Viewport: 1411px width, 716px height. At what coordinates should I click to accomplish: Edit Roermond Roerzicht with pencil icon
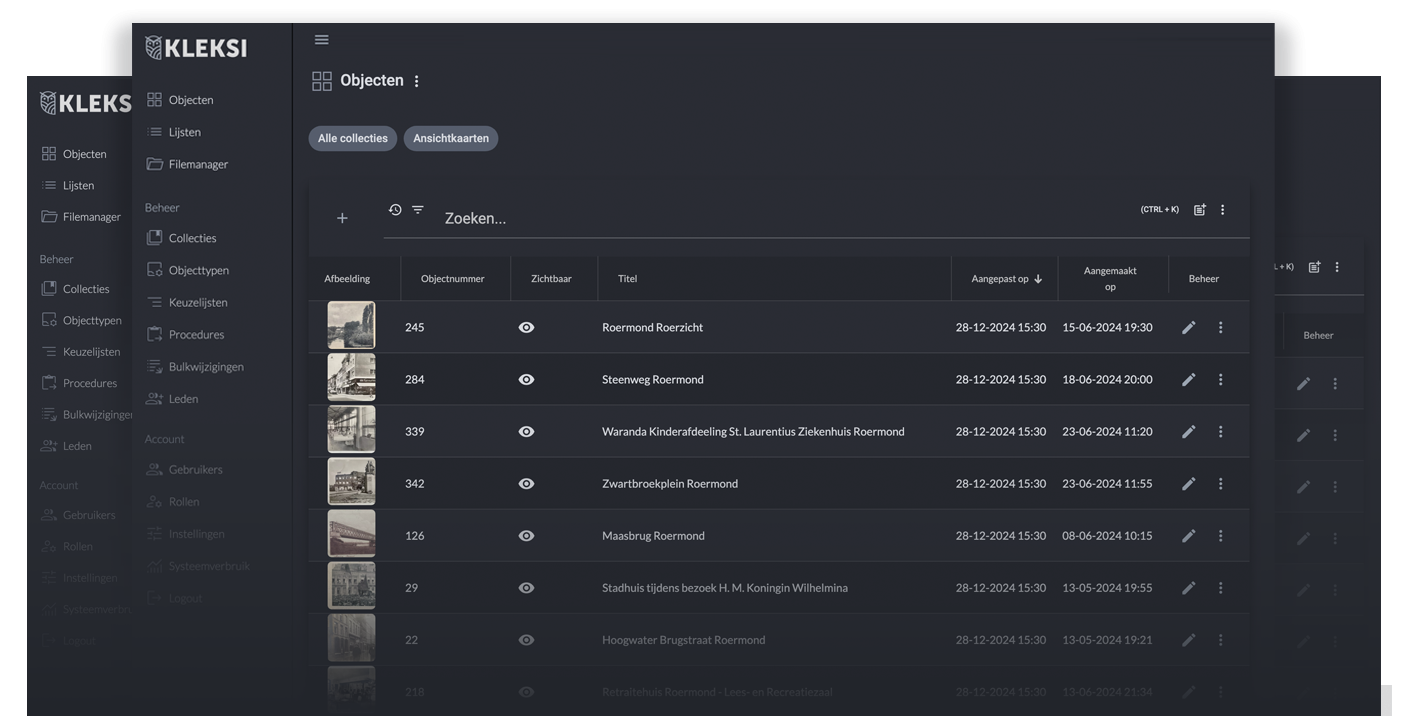pyautogui.click(x=1188, y=328)
